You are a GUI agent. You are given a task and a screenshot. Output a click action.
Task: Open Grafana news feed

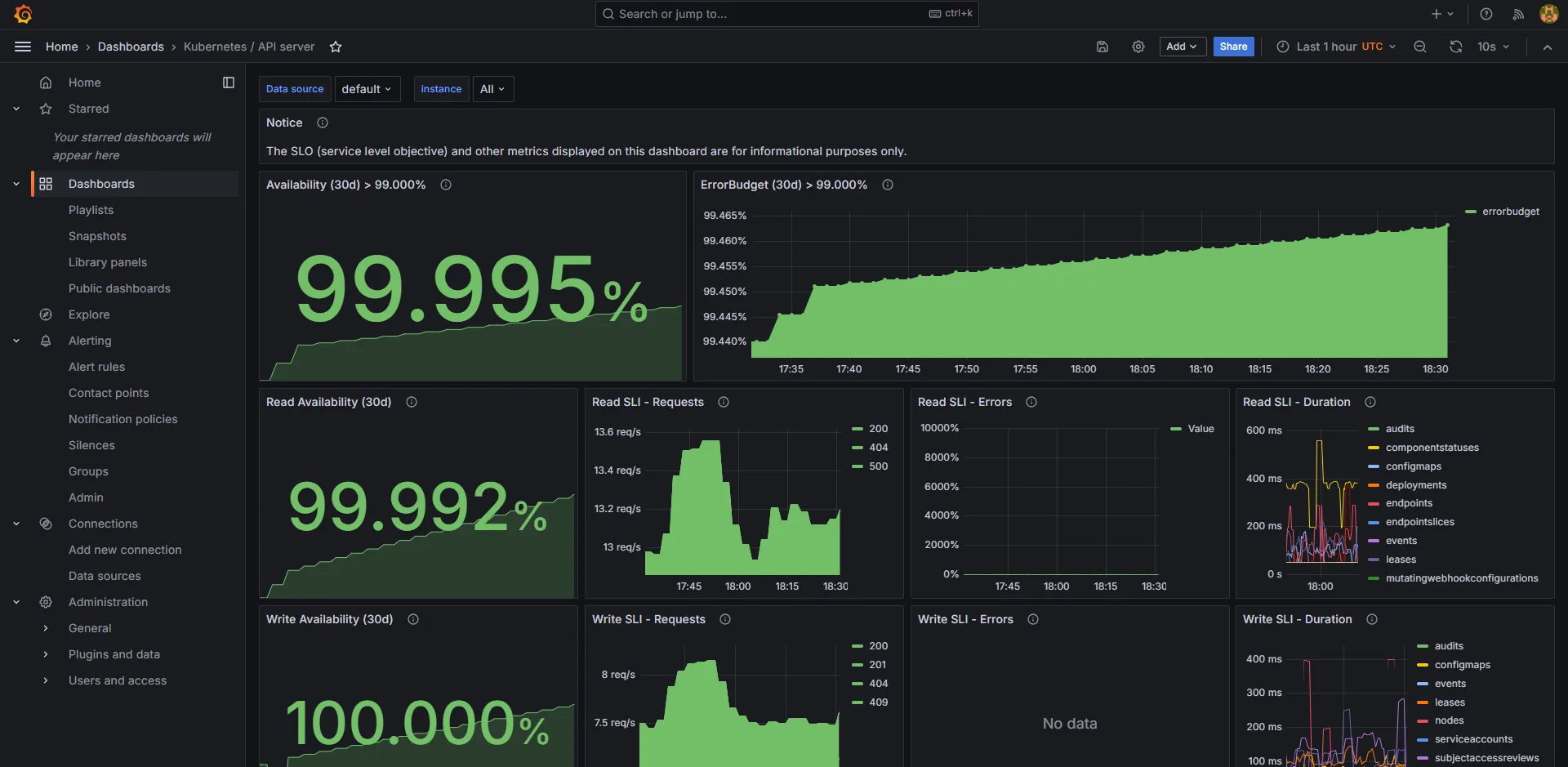[1517, 14]
